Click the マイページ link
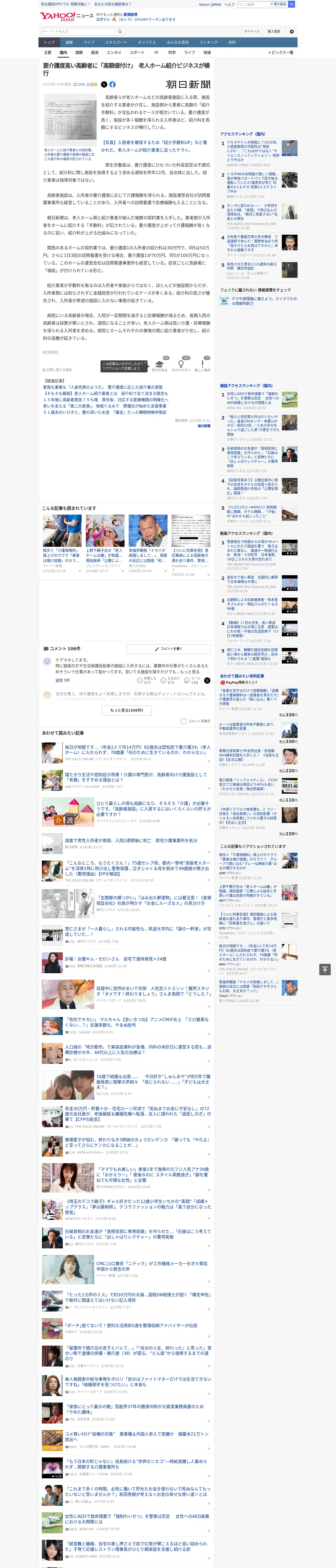 click(x=251, y=32)
